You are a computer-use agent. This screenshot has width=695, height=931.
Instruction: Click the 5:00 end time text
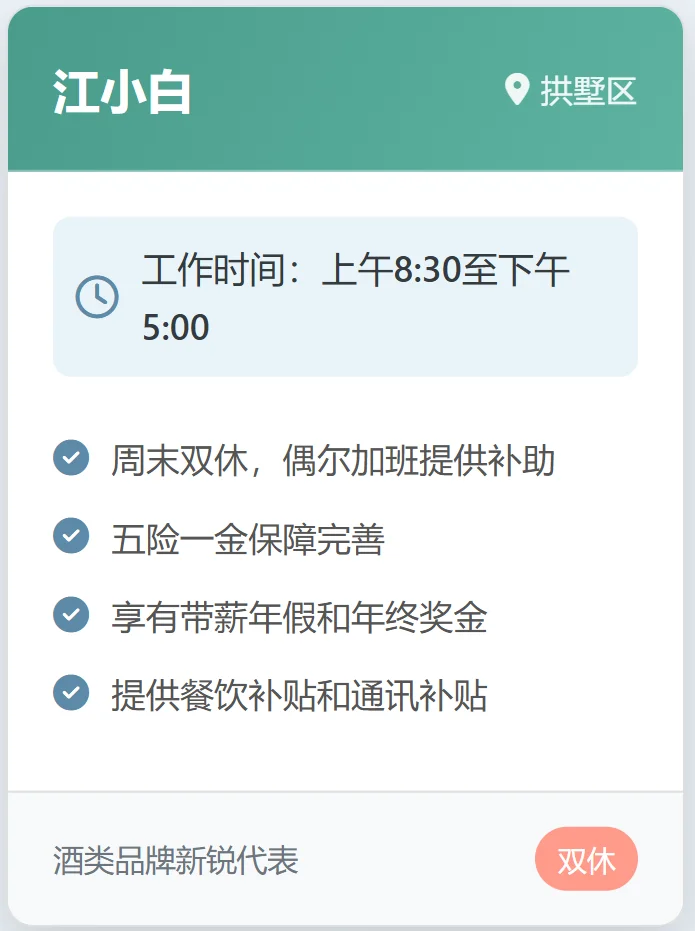(x=176, y=327)
